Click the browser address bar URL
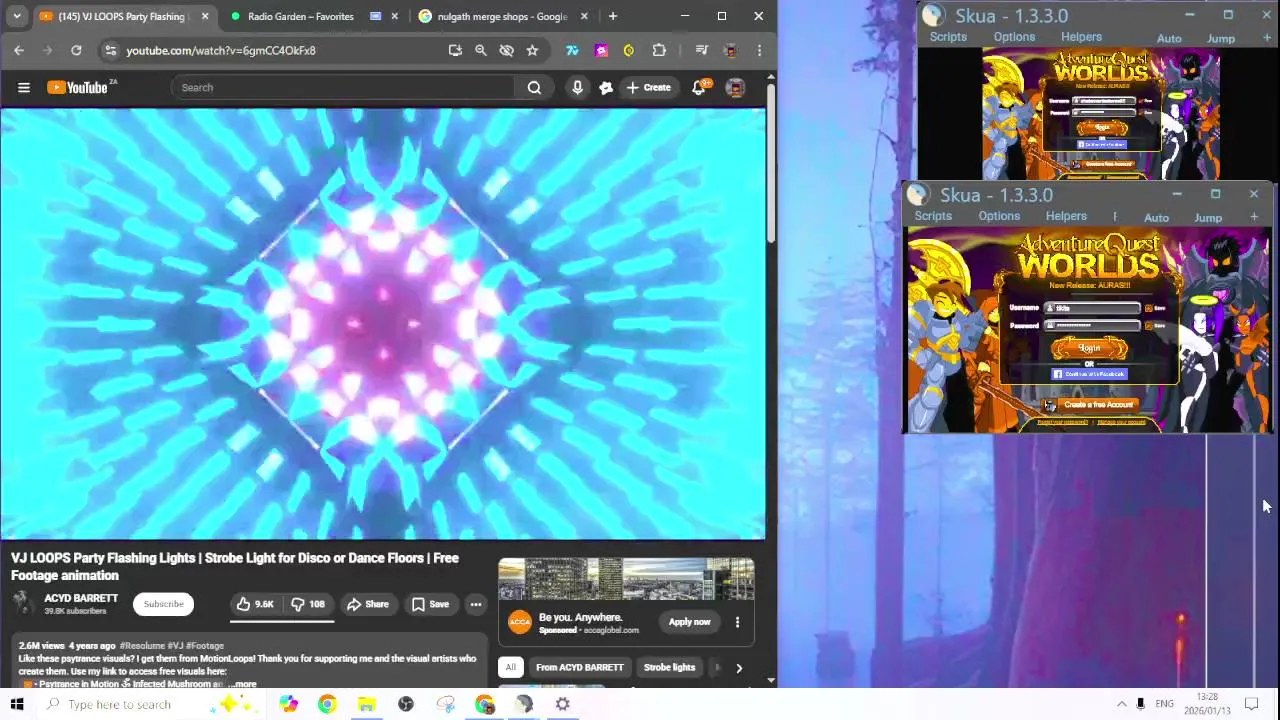 tap(221, 50)
